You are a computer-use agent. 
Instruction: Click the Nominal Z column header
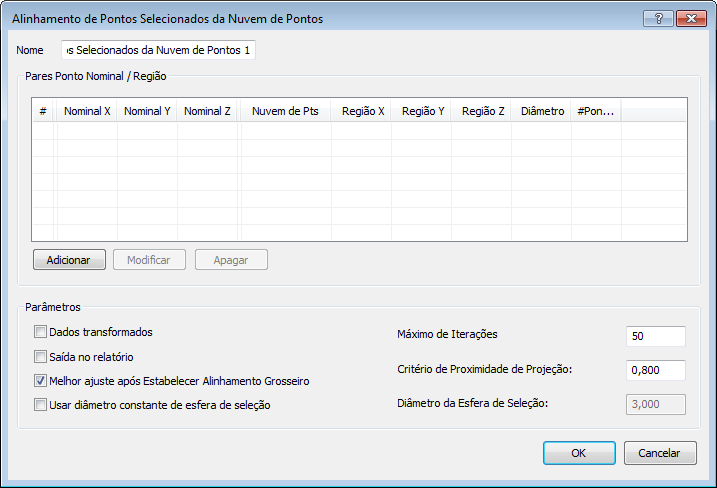(x=208, y=111)
